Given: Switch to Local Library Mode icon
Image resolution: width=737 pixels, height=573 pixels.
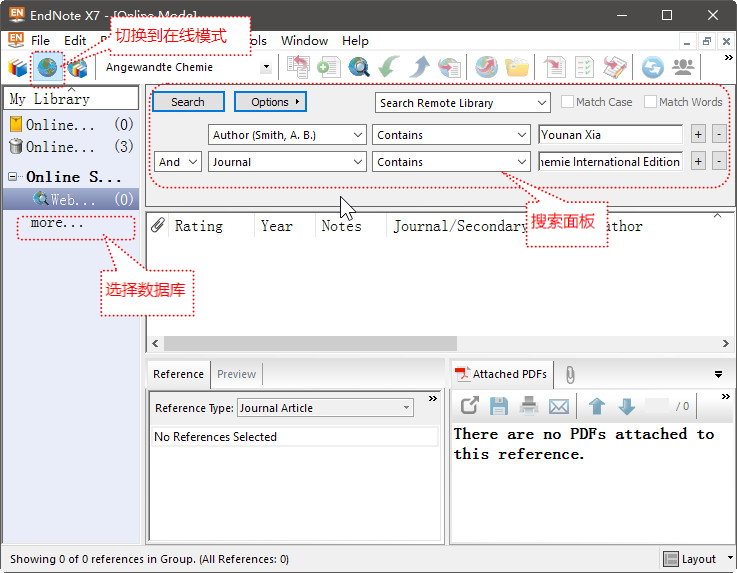Looking at the screenshot, I should (17, 68).
